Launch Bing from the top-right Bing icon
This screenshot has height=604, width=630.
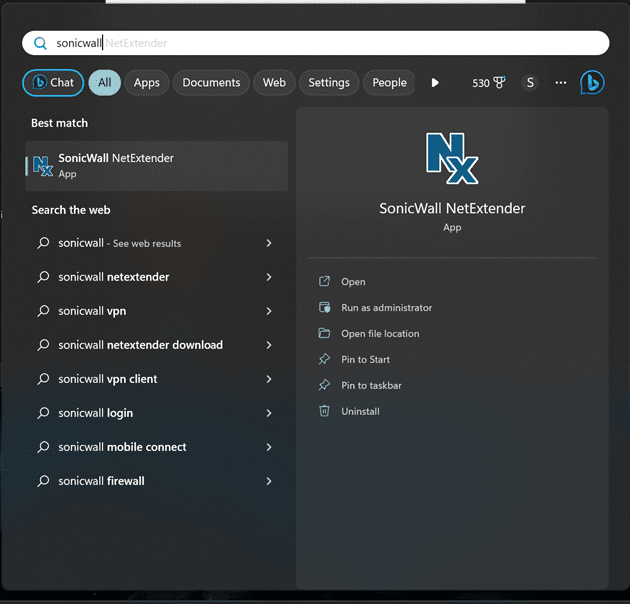pos(592,83)
